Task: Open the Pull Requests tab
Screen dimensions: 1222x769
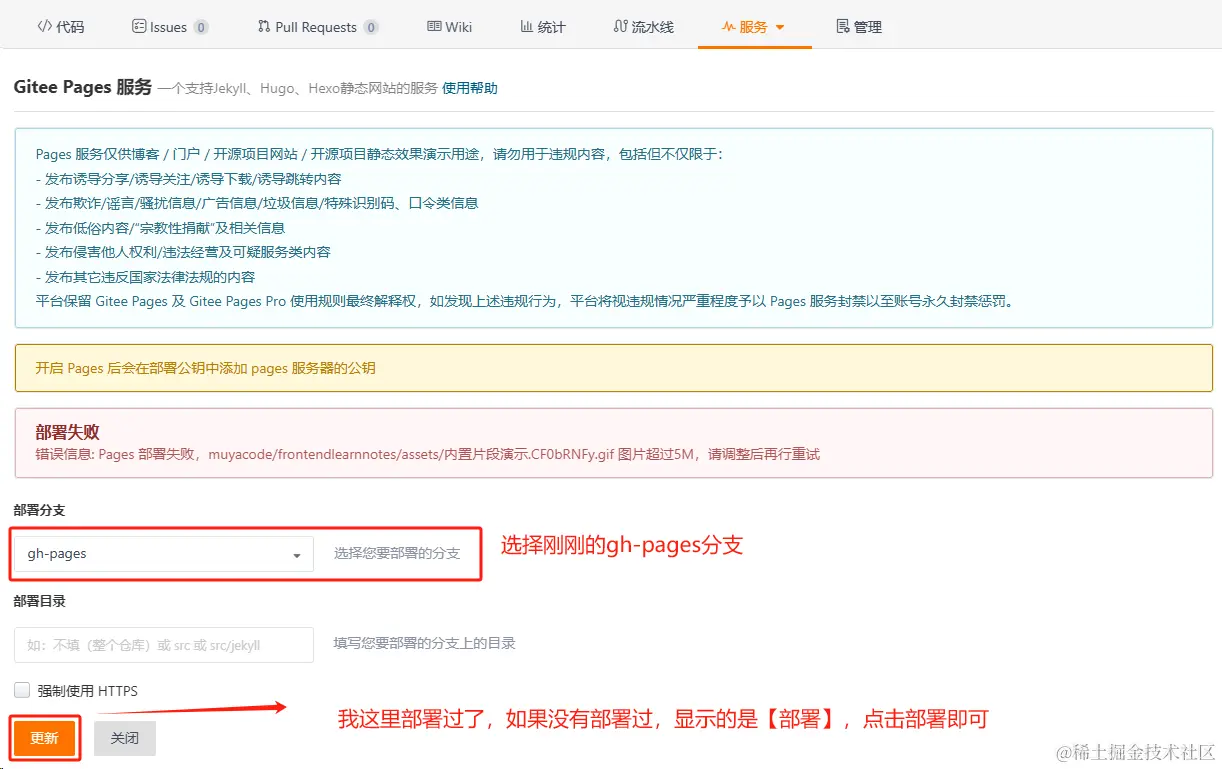Action: pyautogui.click(x=317, y=27)
